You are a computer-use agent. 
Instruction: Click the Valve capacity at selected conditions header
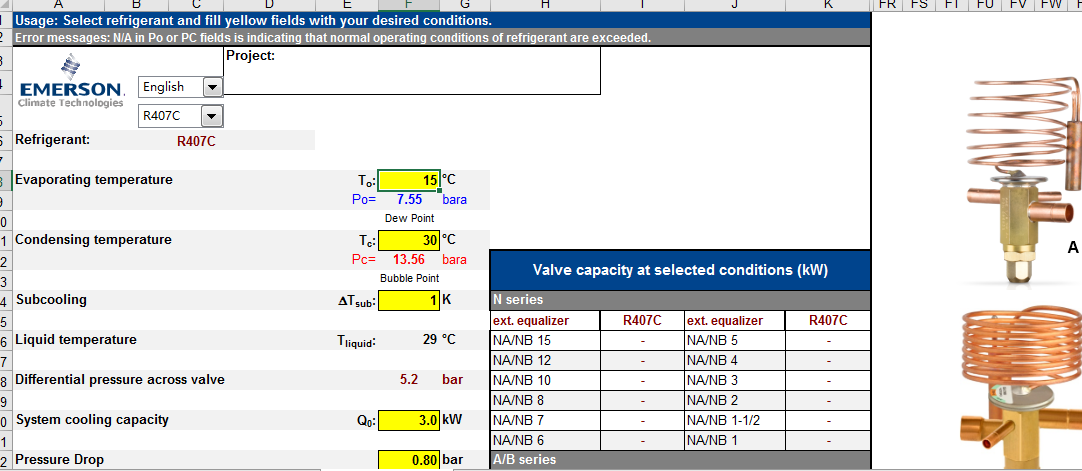[680, 270]
